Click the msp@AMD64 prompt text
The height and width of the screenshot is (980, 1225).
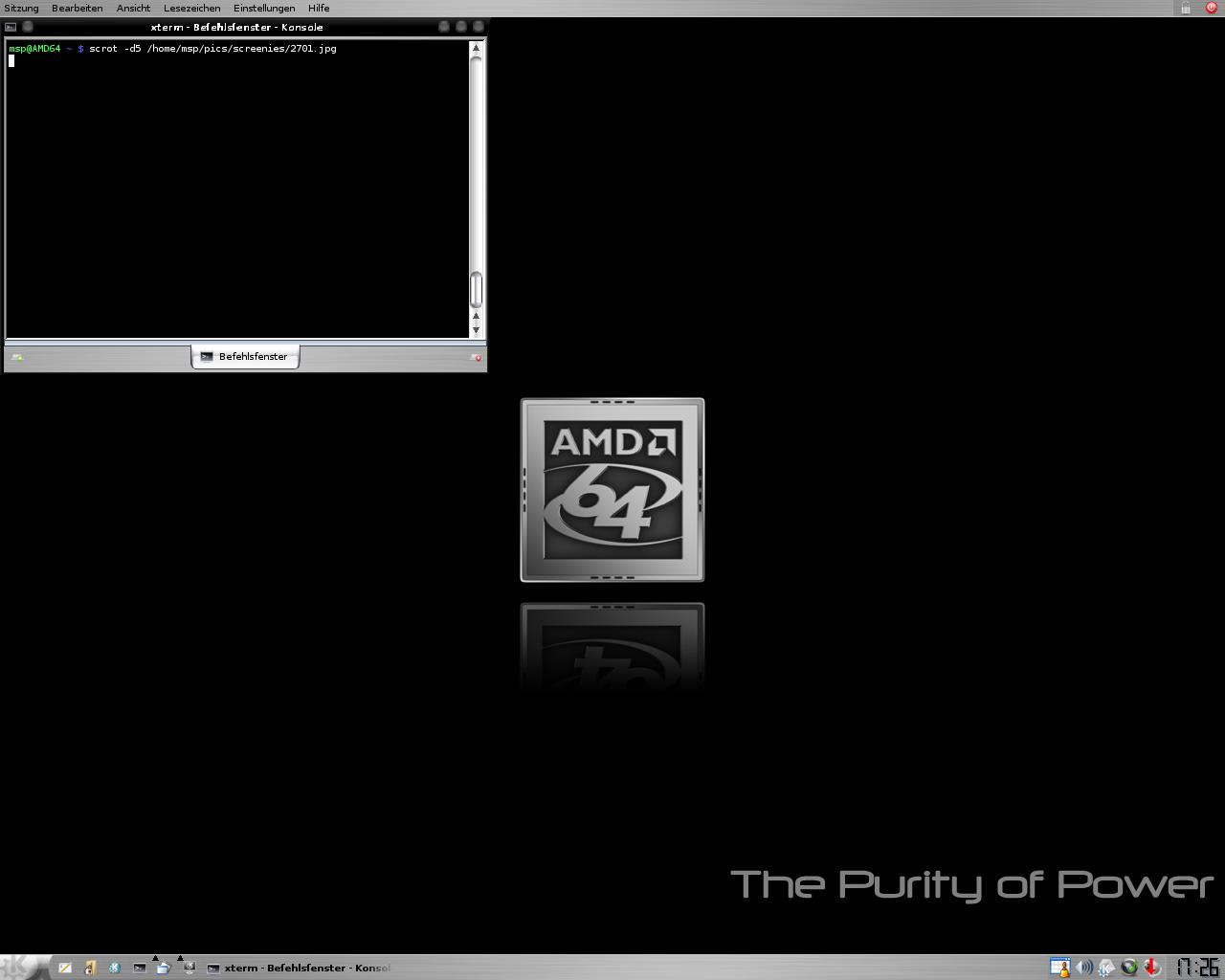[x=34, y=48]
